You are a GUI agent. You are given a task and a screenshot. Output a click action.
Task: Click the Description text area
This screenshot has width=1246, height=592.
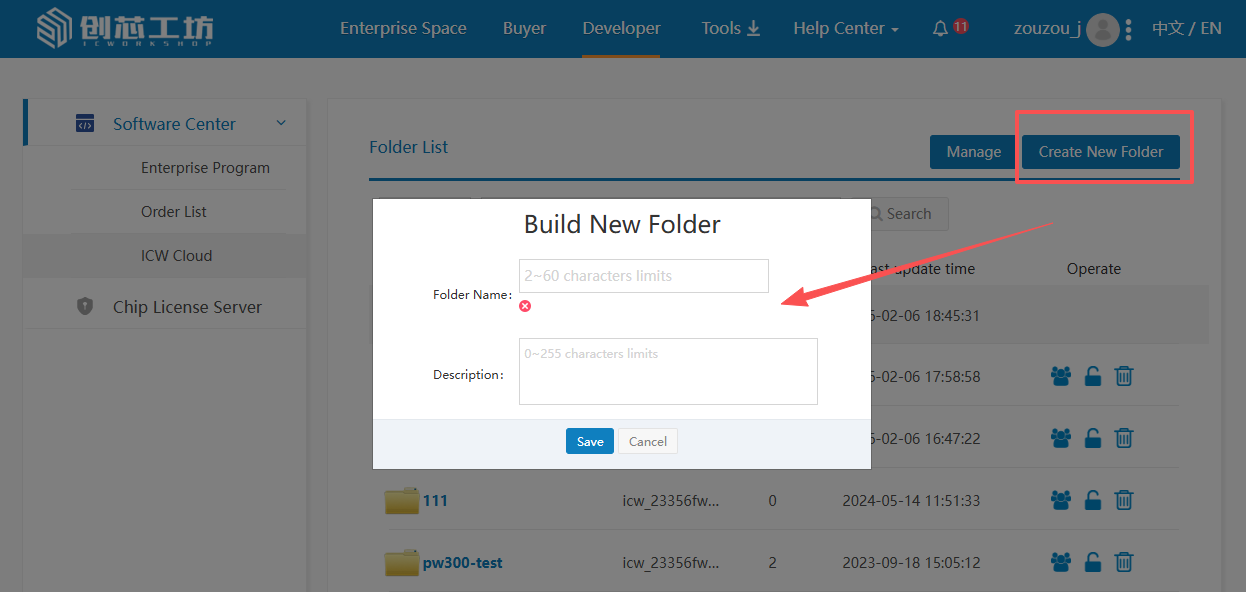click(668, 371)
